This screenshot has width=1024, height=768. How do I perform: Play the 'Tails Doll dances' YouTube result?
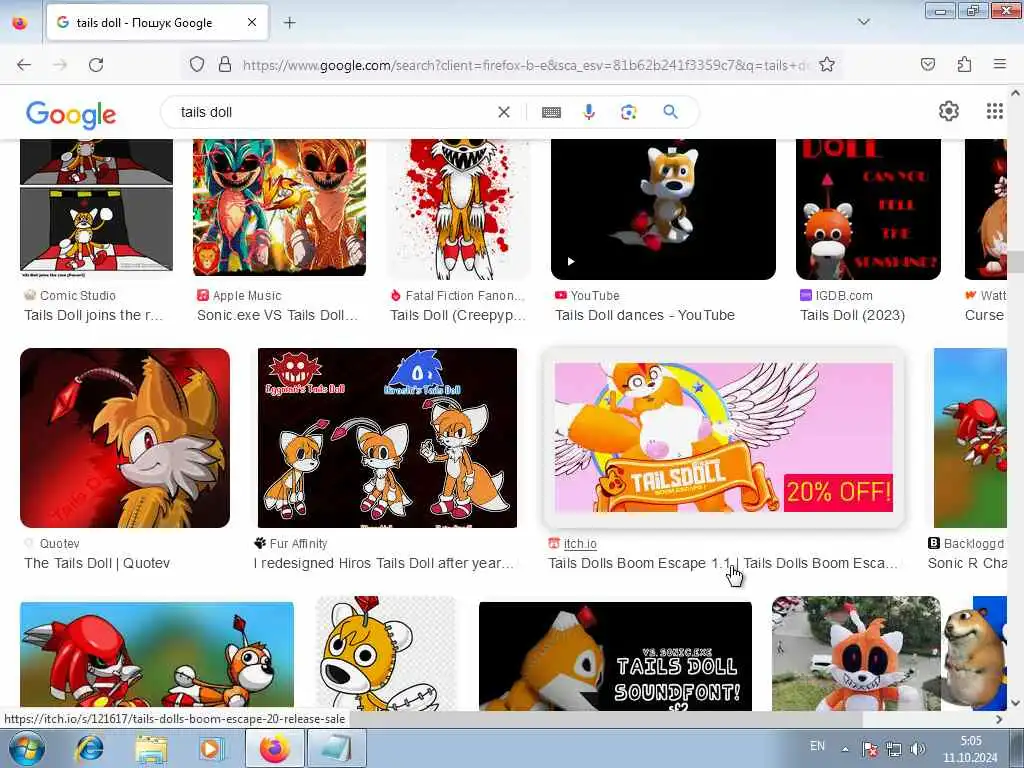coord(664,209)
